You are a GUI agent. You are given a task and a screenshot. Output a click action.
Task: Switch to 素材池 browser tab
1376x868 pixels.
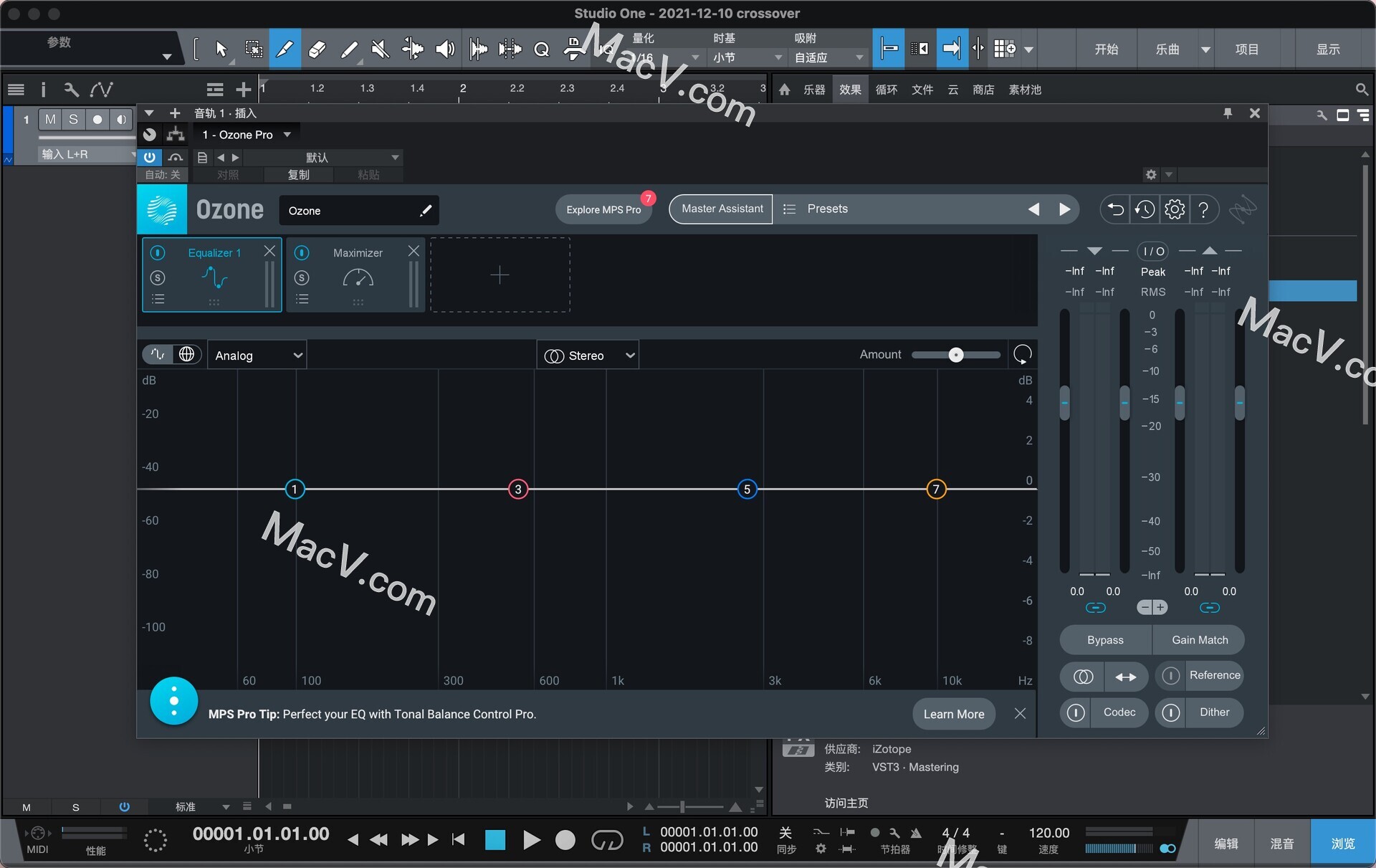(x=1025, y=90)
